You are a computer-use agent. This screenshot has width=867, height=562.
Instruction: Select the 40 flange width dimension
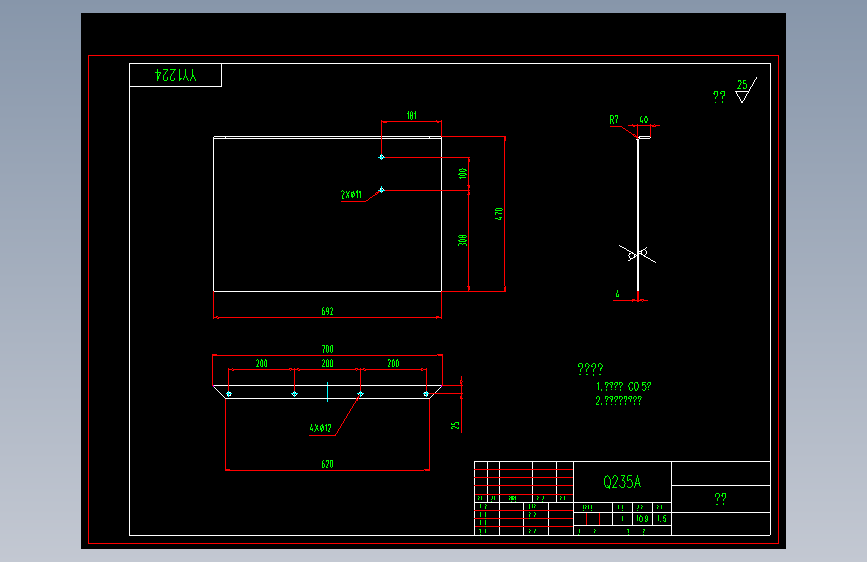click(644, 119)
